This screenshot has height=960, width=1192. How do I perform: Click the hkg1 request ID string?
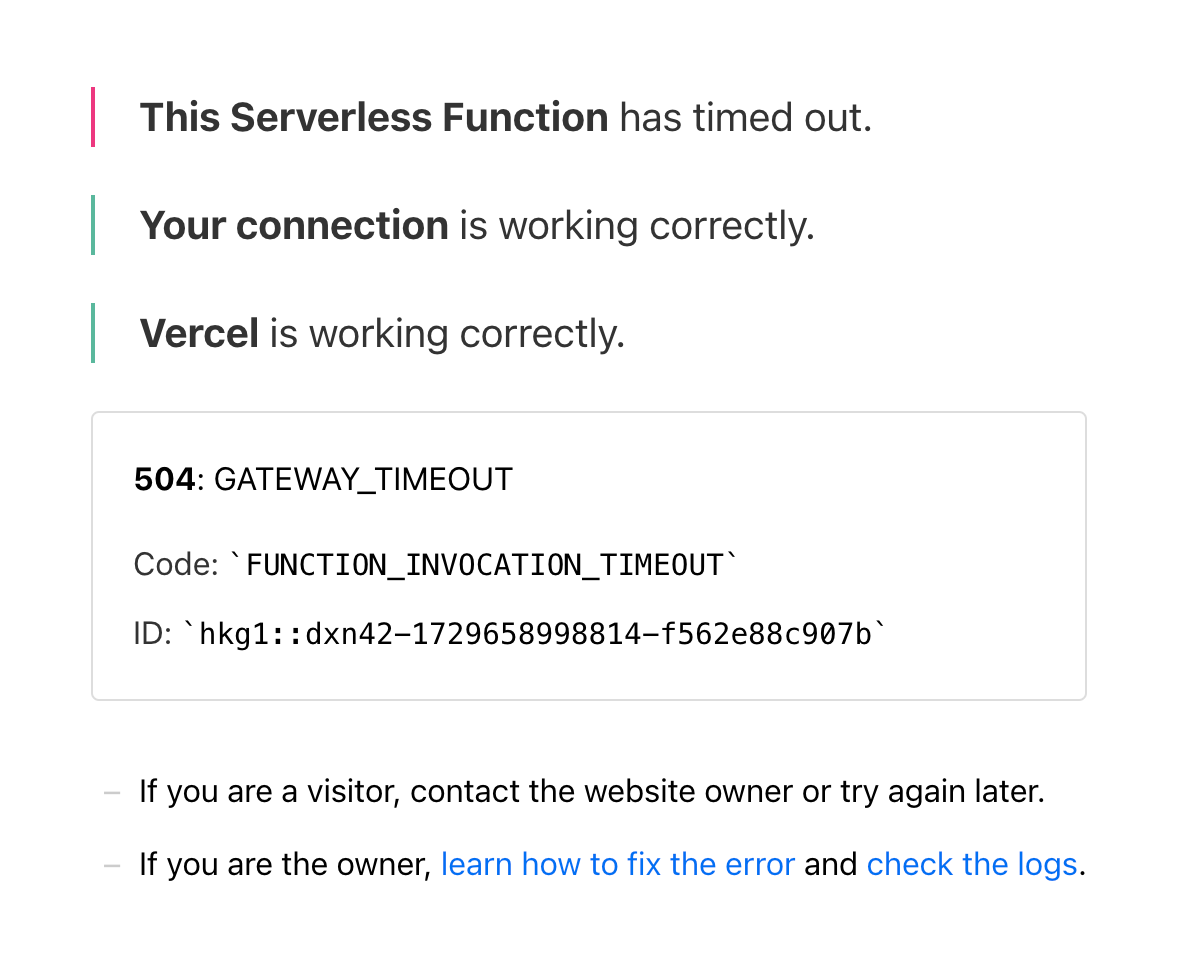click(x=535, y=634)
